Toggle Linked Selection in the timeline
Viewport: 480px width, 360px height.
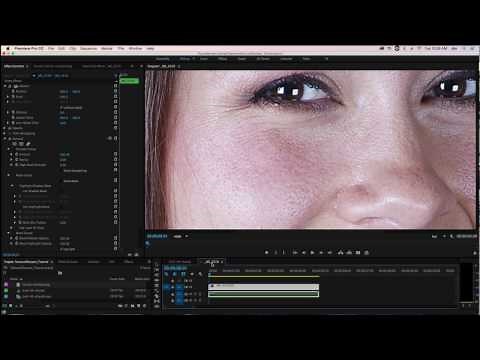183,274
